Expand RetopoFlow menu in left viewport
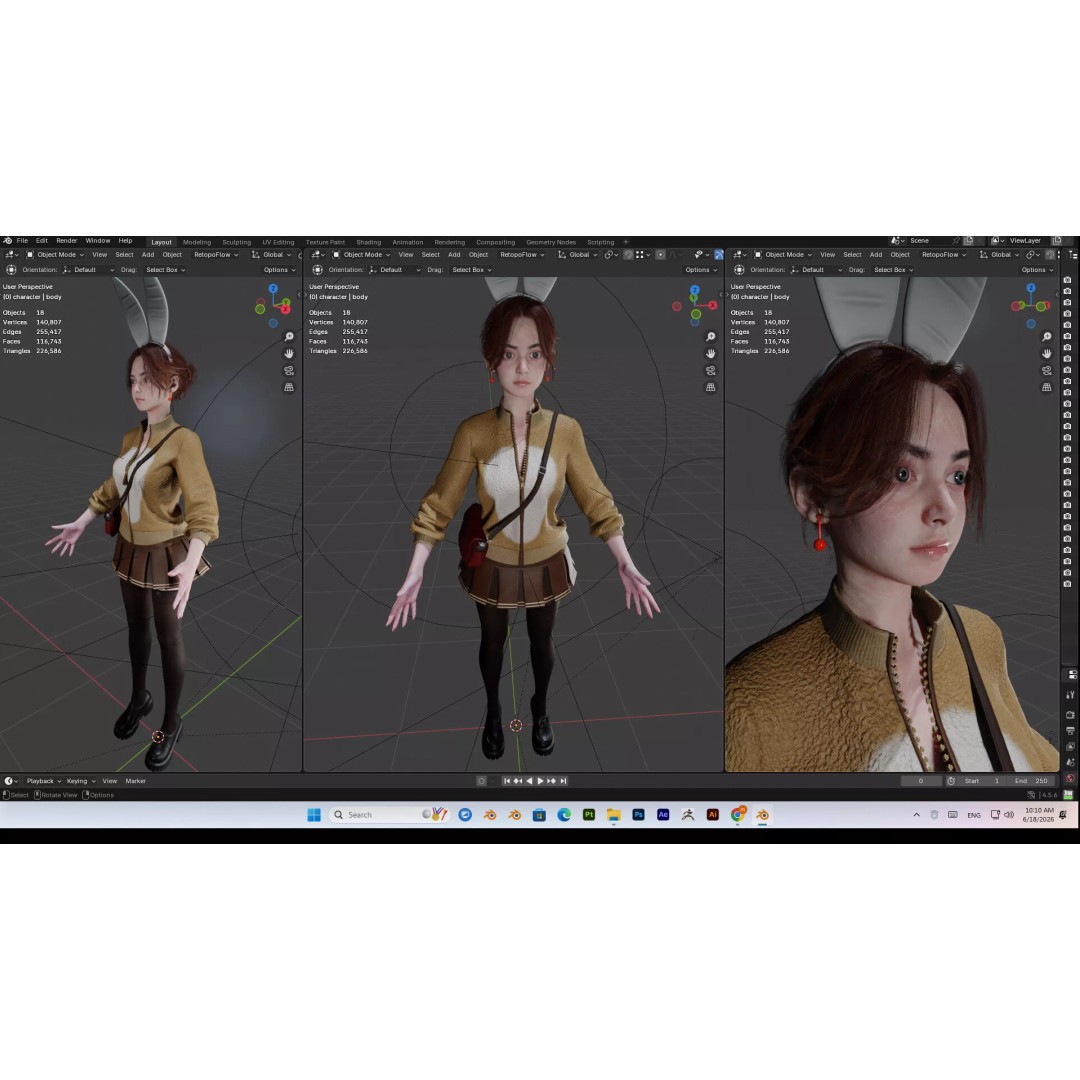 click(216, 255)
